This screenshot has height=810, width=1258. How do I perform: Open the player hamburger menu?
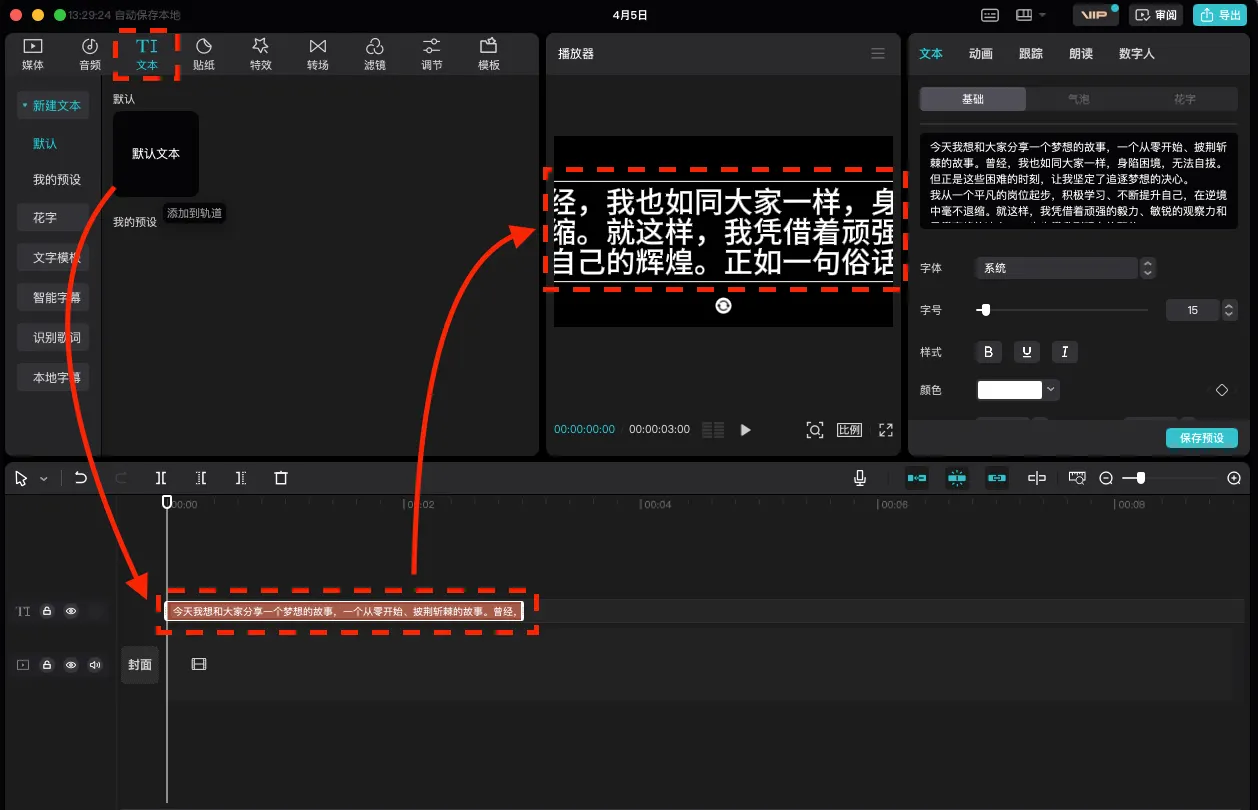pos(878,54)
